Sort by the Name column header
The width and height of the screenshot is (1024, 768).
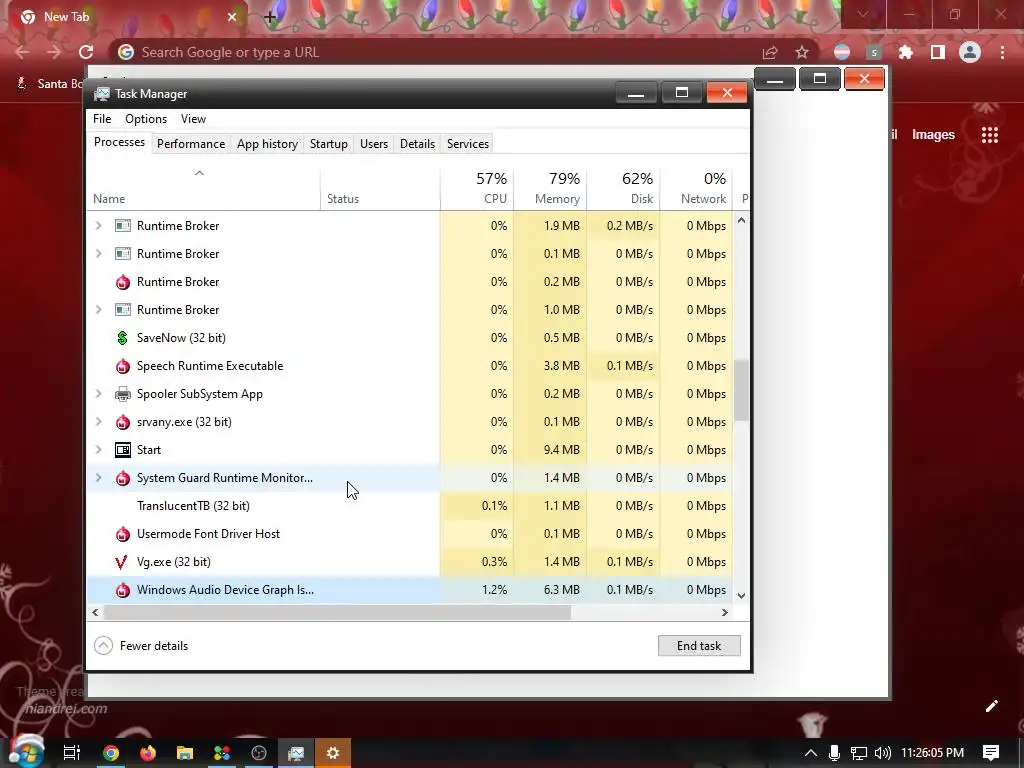coord(203,188)
